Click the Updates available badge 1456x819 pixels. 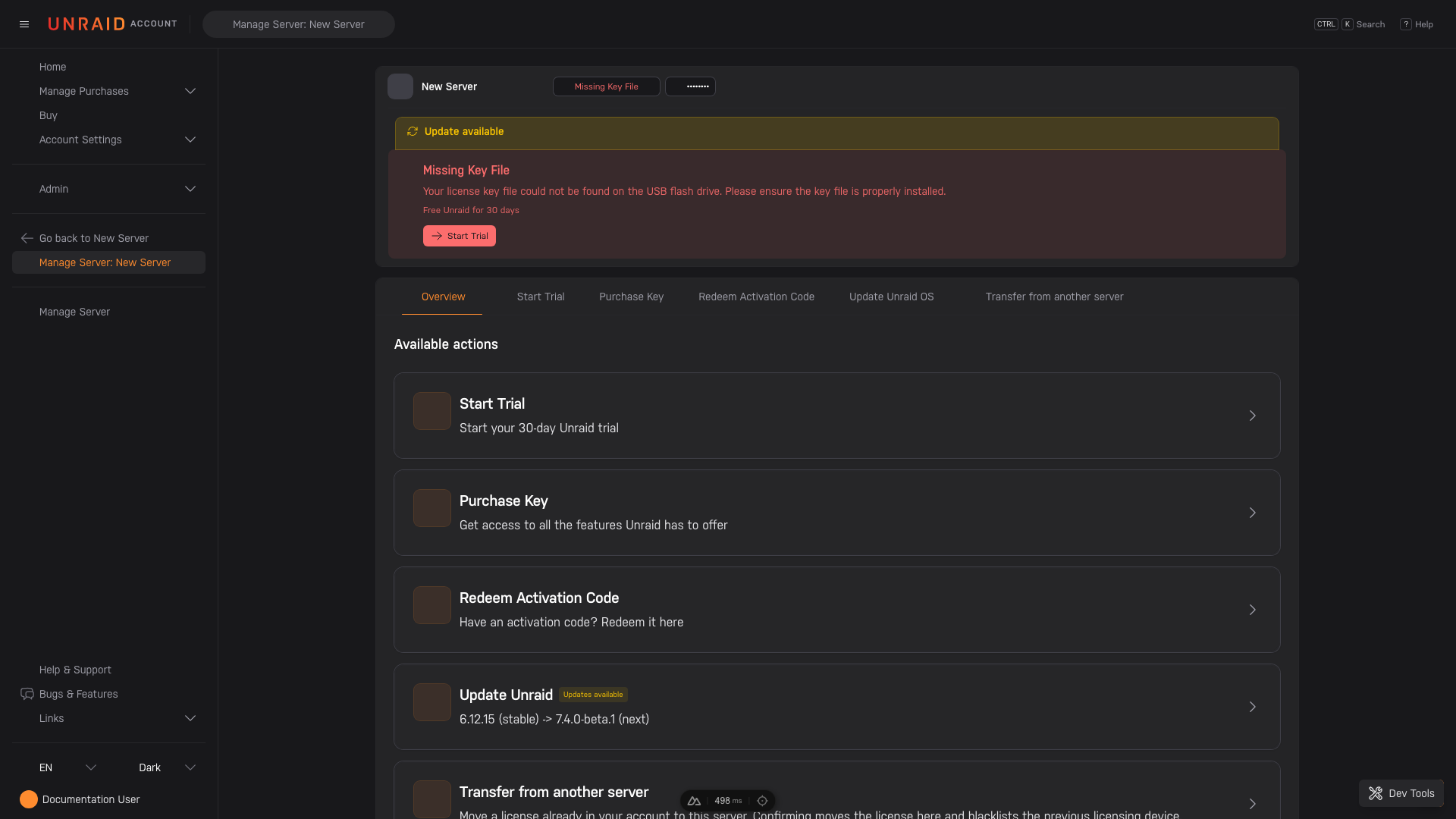point(593,695)
